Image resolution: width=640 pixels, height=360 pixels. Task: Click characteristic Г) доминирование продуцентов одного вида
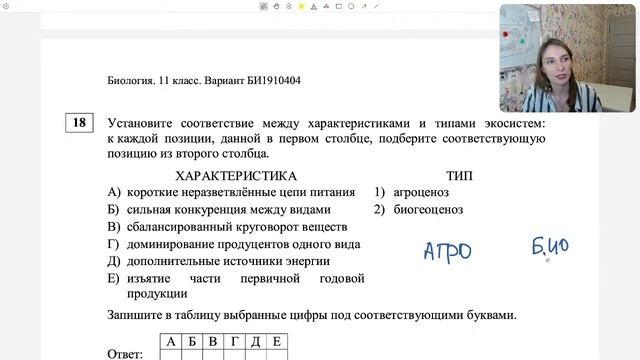click(x=234, y=244)
